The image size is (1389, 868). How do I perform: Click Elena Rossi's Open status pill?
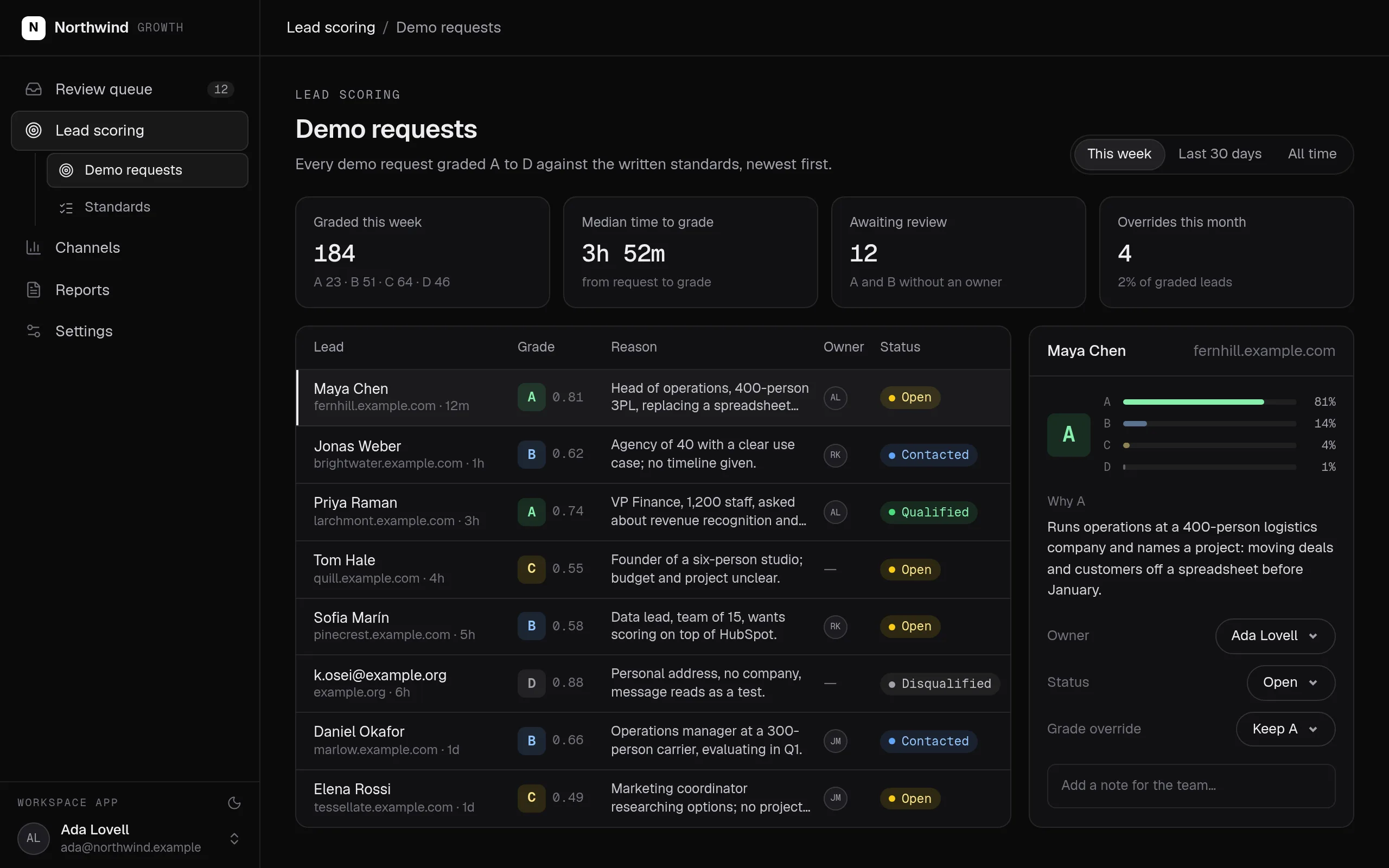910,799
